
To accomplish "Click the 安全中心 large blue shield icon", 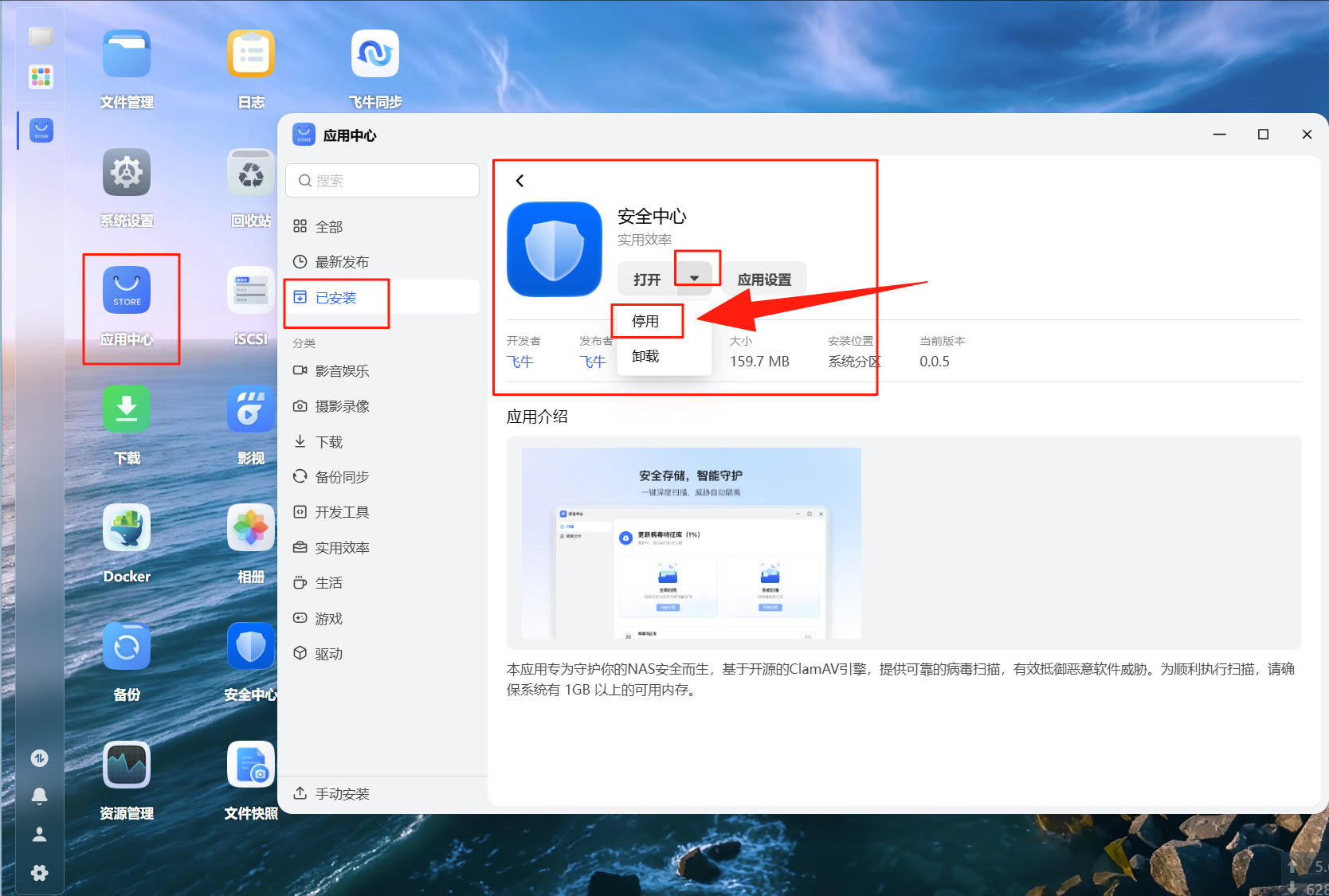I will pyautogui.click(x=555, y=249).
